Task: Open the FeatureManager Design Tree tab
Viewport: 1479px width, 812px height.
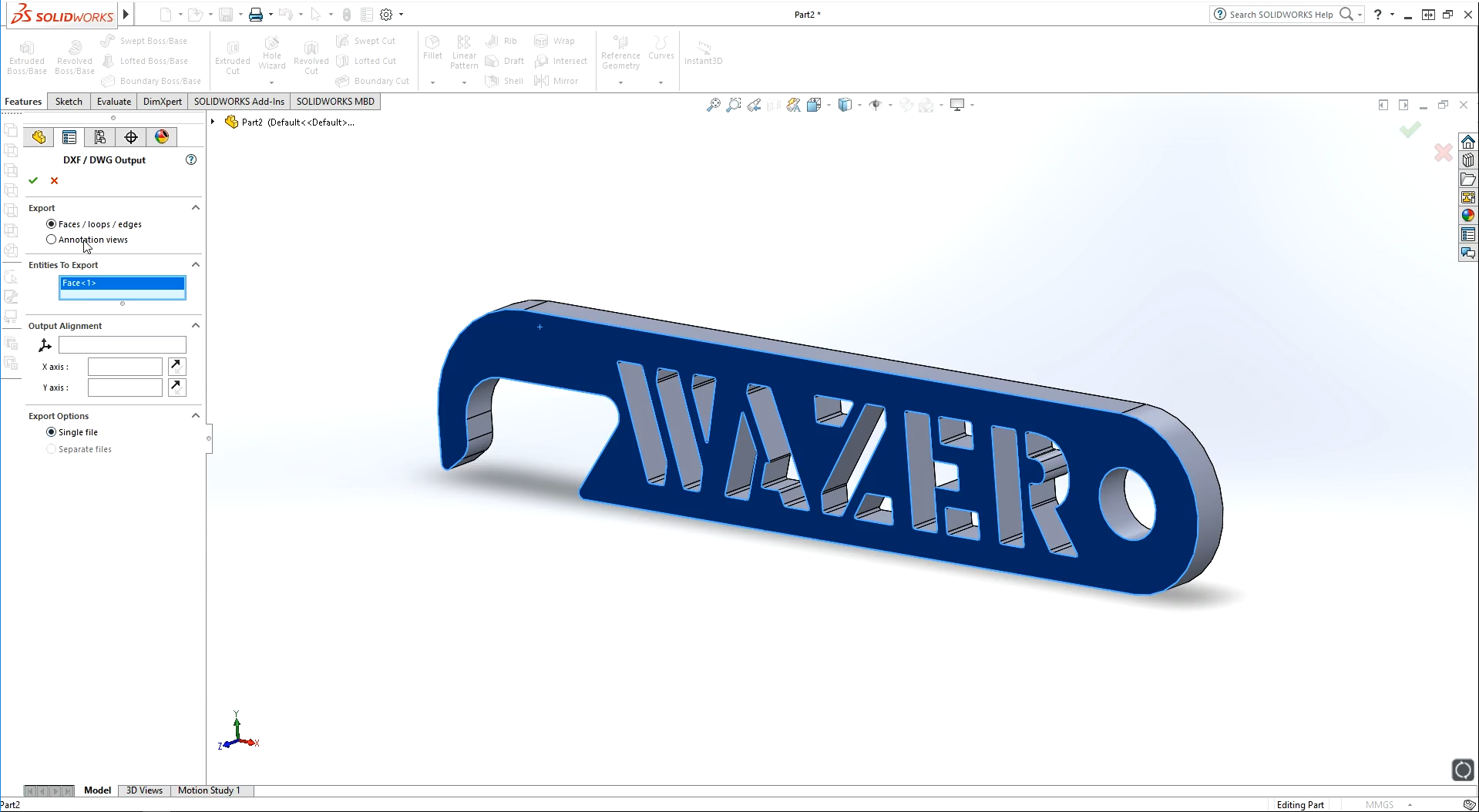Action: 39,137
